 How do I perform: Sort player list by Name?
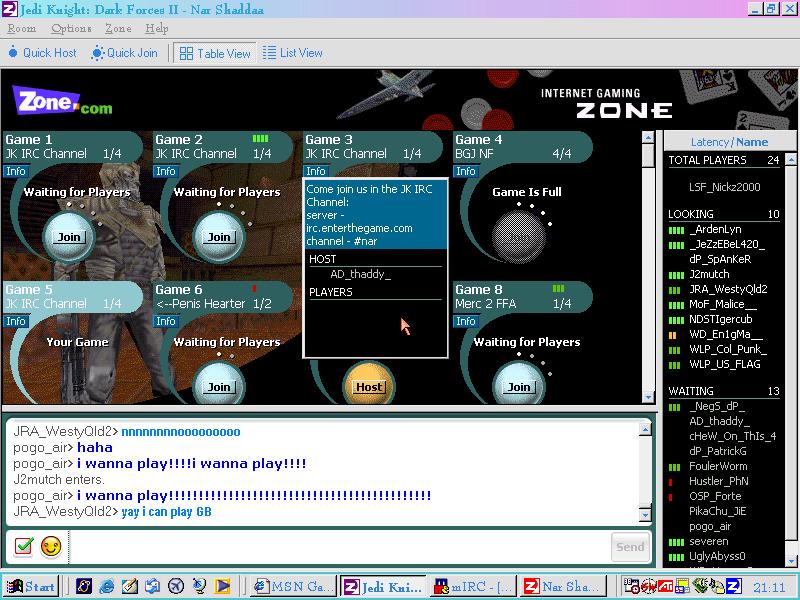pos(752,142)
